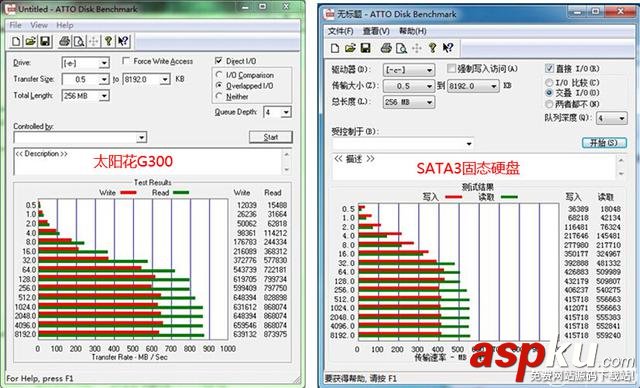This screenshot has width=640, height=388.
Task: Click Print icon in 无标题 window toolbar
Action: click(x=386, y=48)
